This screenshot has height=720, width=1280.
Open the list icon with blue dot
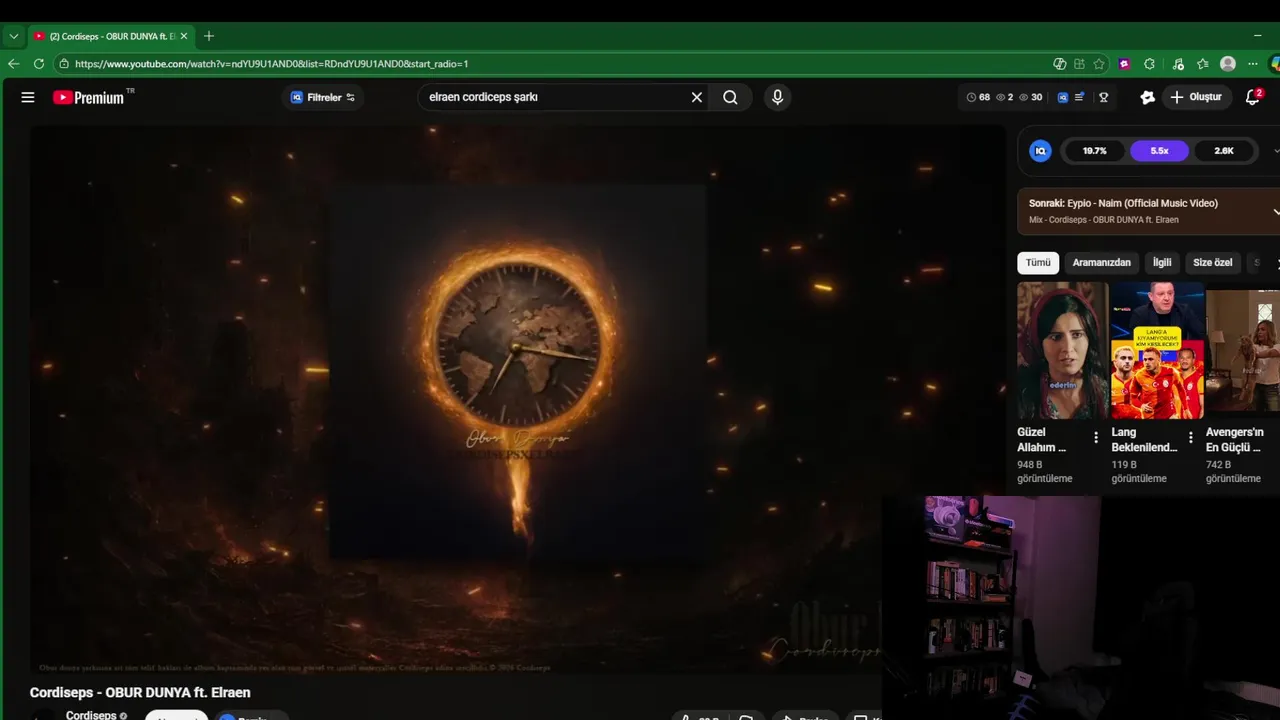[1080, 97]
